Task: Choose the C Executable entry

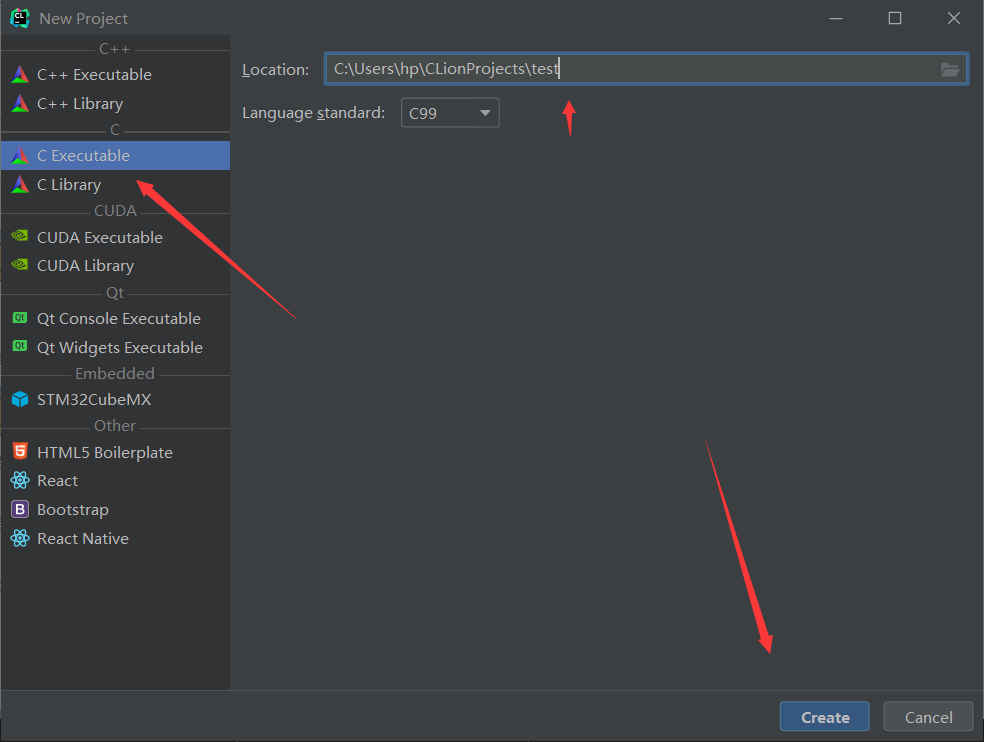Action: [x=115, y=156]
